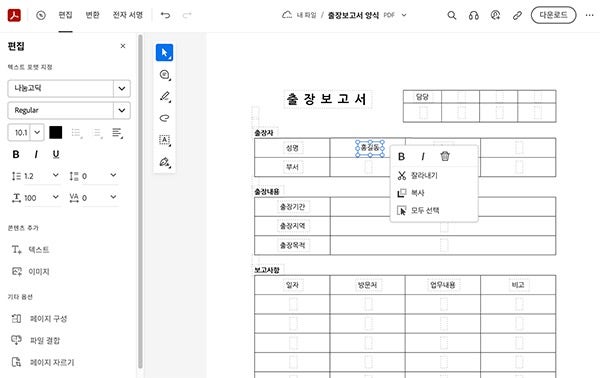Click the Adobe Acrobat logo icon
Viewport: 600px width, 378px height.
coord(14,15)
